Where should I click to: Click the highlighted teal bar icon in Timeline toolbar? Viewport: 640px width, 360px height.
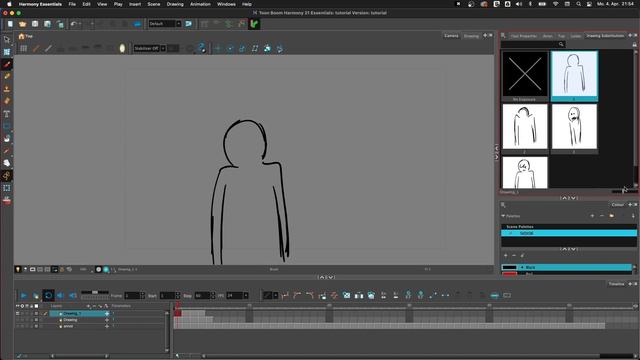point(494,296)
